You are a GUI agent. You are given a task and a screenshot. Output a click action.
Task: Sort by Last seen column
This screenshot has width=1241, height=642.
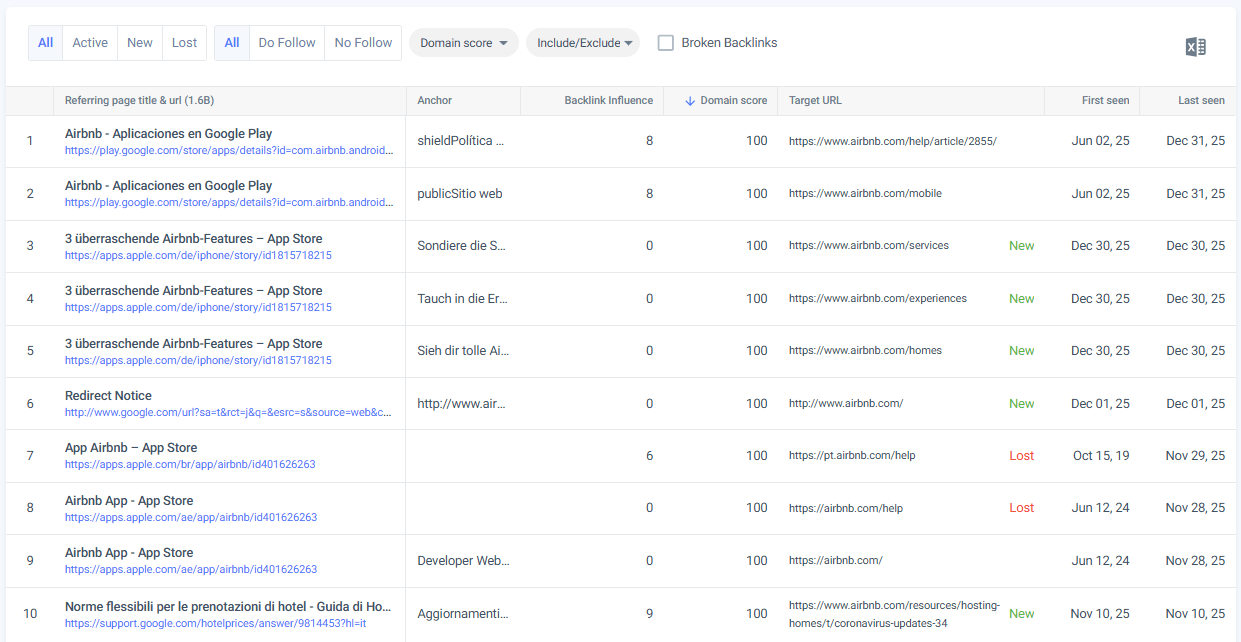pos(1201,101)
